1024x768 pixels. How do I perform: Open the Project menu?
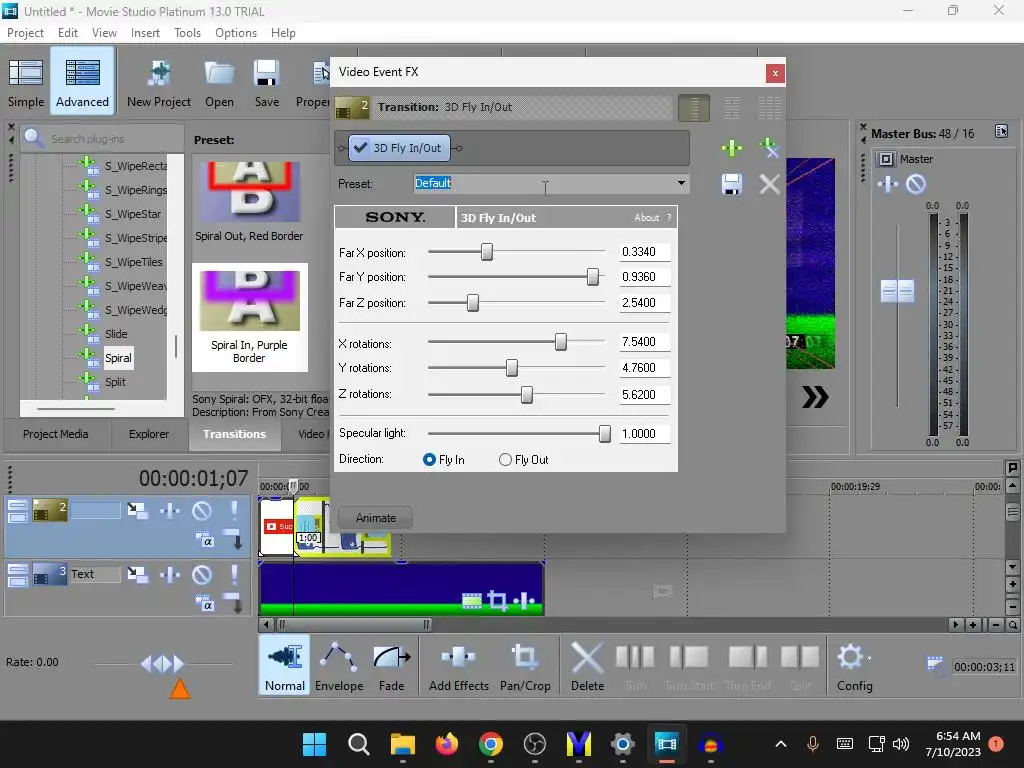25,33
